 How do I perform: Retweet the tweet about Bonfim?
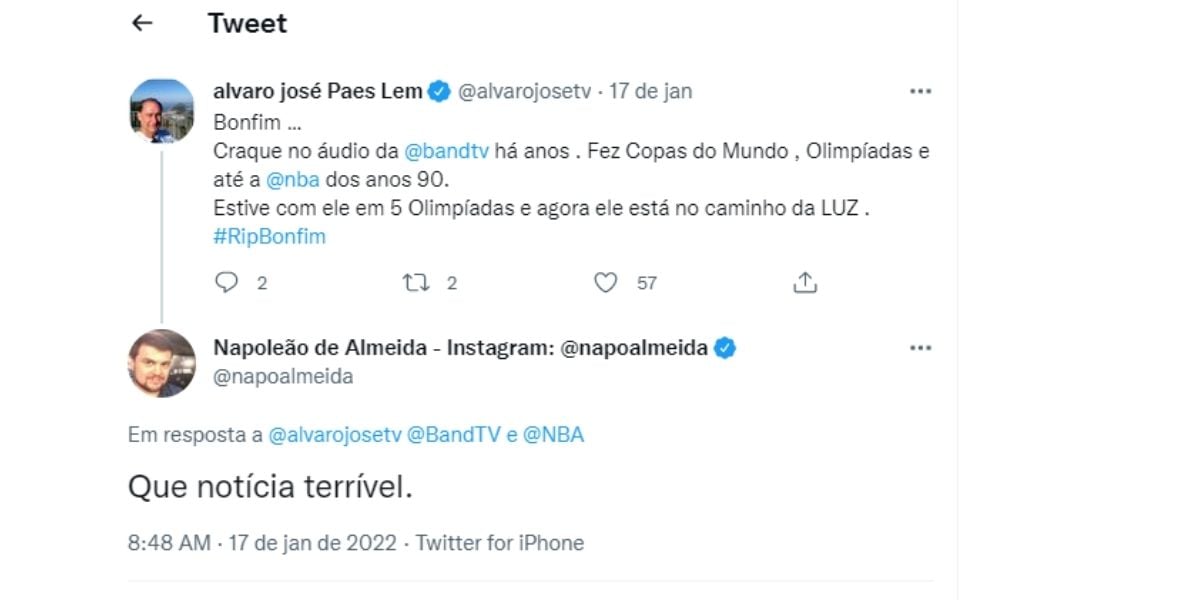(x=416, y=284)
